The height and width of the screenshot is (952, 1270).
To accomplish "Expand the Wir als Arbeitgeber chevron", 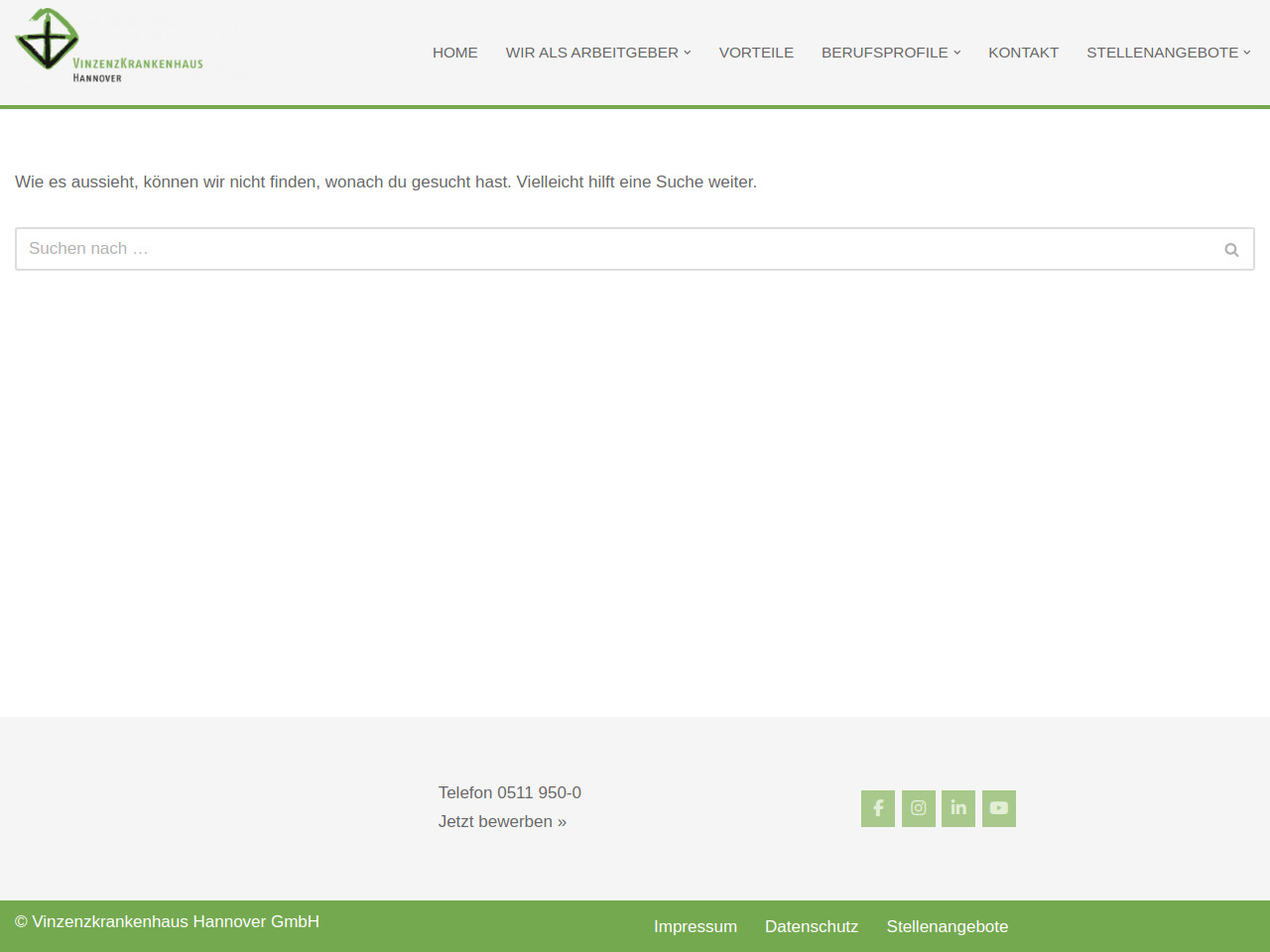I will [688, 53].
